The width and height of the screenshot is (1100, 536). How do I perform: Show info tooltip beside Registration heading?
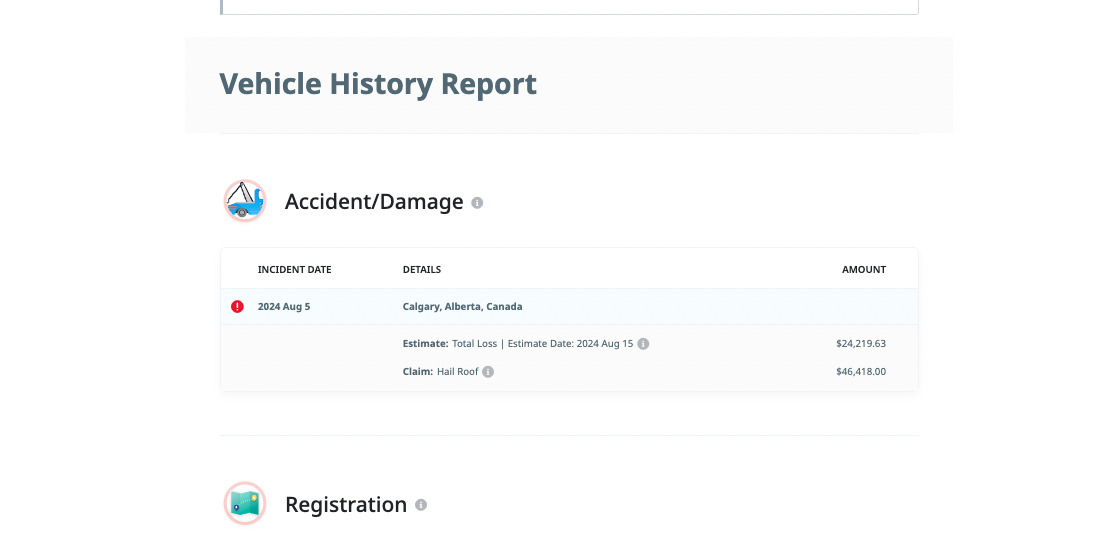point(421,505)
